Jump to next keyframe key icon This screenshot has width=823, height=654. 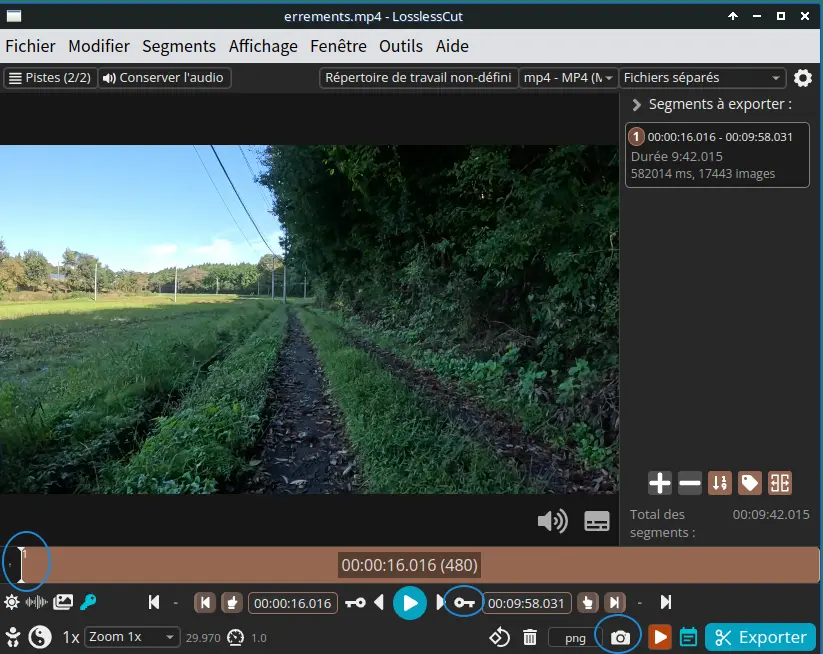(x=464, y=602)
